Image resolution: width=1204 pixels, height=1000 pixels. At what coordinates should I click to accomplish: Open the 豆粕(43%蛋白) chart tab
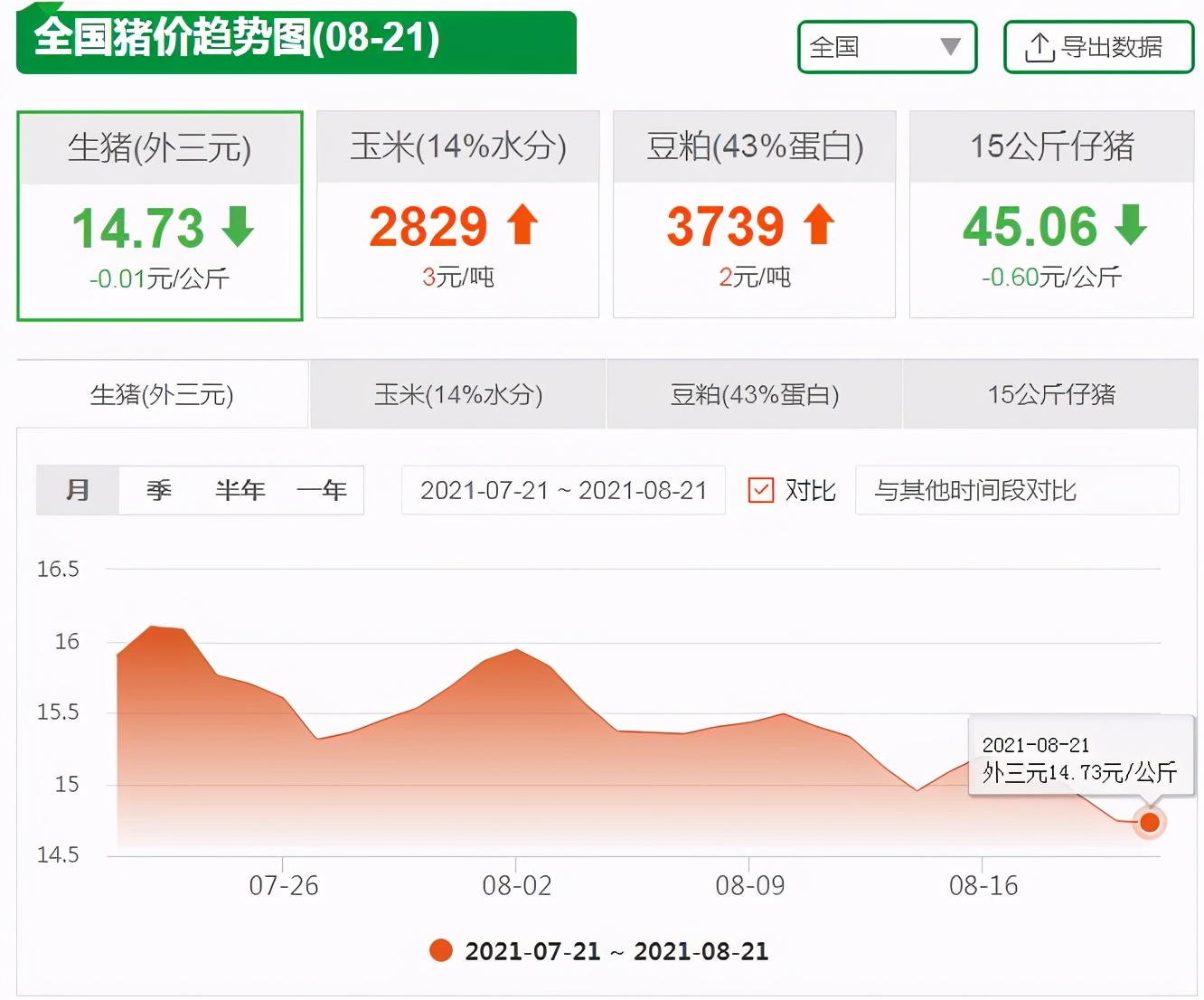pos(753,394)
